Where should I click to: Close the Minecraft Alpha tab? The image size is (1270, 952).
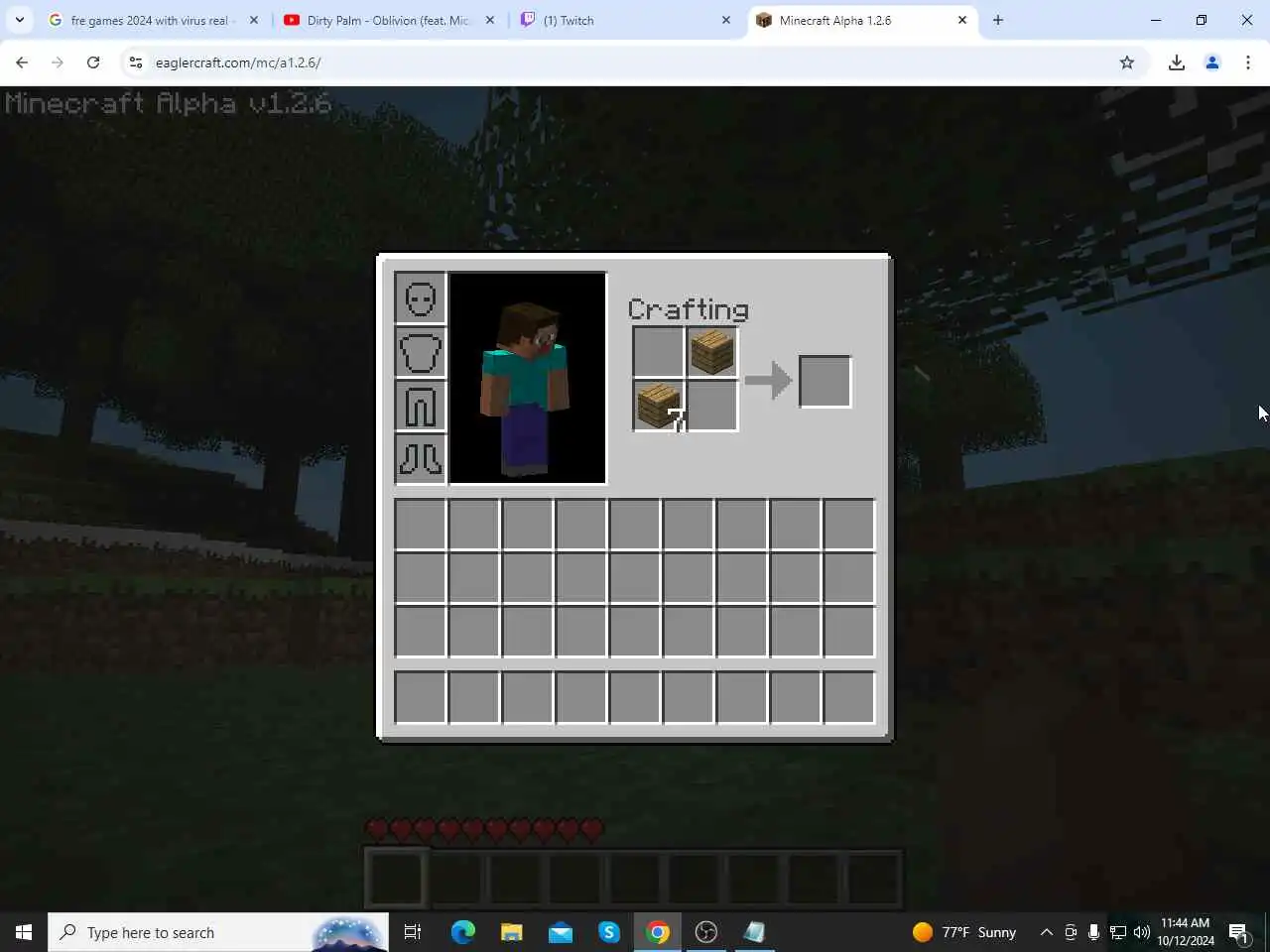point(962,20)
